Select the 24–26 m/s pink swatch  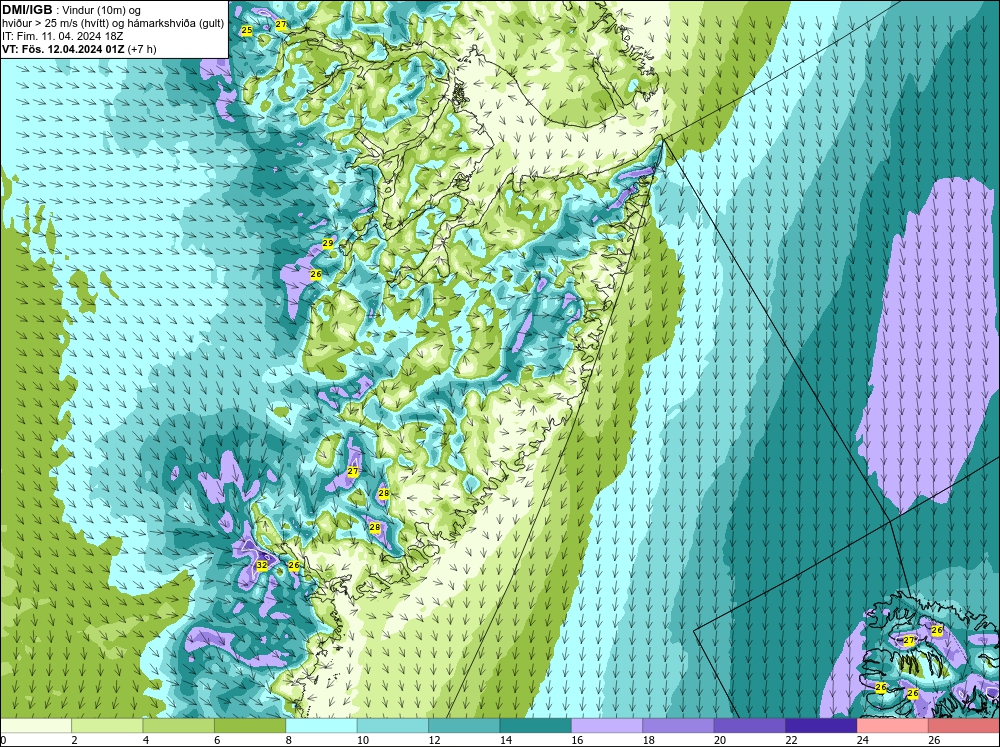893,726
